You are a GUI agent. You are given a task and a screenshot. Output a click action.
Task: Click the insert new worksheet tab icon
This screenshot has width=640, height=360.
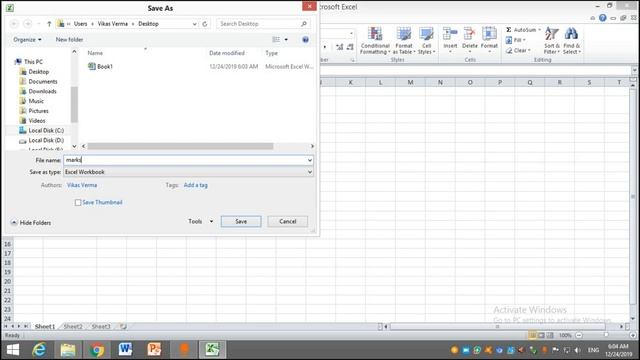click(x=123, y=327)
